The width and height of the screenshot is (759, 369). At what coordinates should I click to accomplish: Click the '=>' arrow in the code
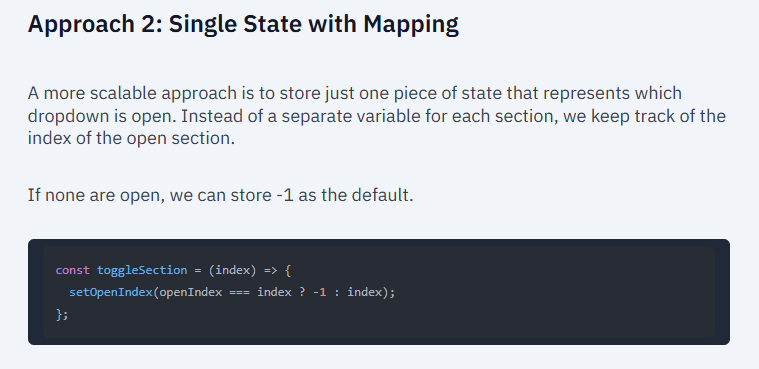point(270,270)
